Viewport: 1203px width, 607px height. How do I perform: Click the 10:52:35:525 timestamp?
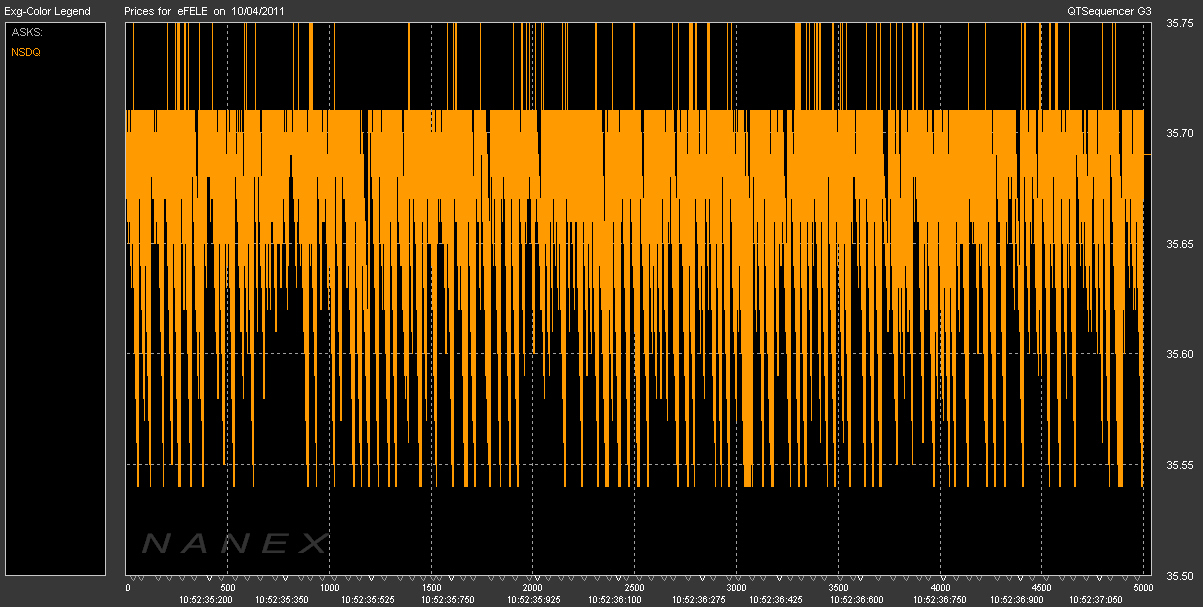(x=370, y=600)
